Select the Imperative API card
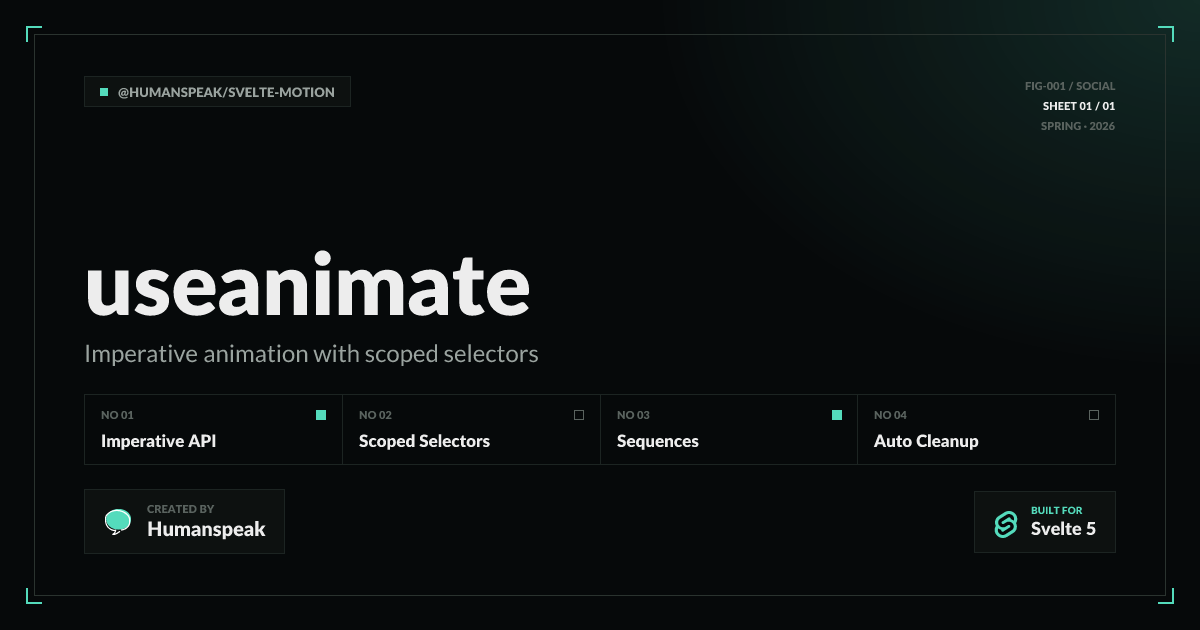 pyautogui.click(x=214, y=429)
